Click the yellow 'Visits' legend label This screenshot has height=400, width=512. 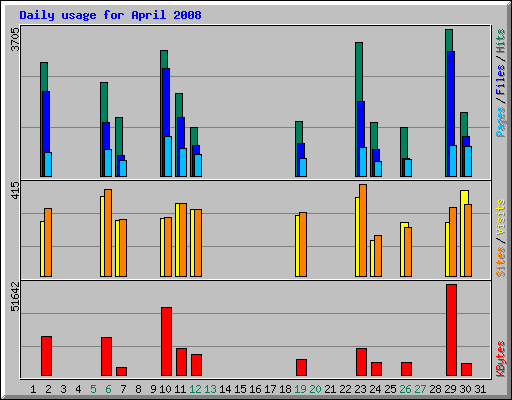coord(501,217)
